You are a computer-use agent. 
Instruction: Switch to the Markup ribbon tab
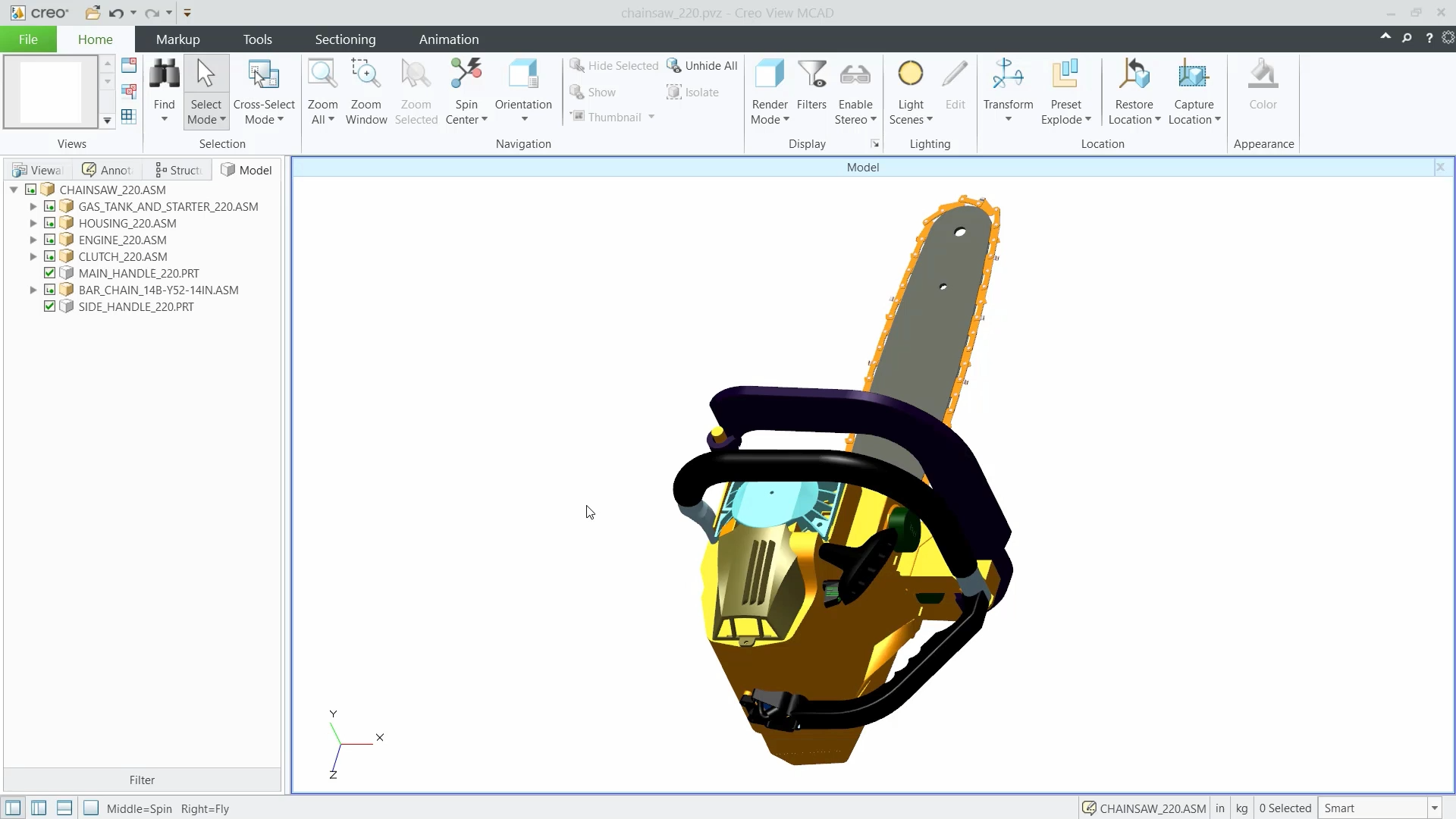tap(177, 39)
